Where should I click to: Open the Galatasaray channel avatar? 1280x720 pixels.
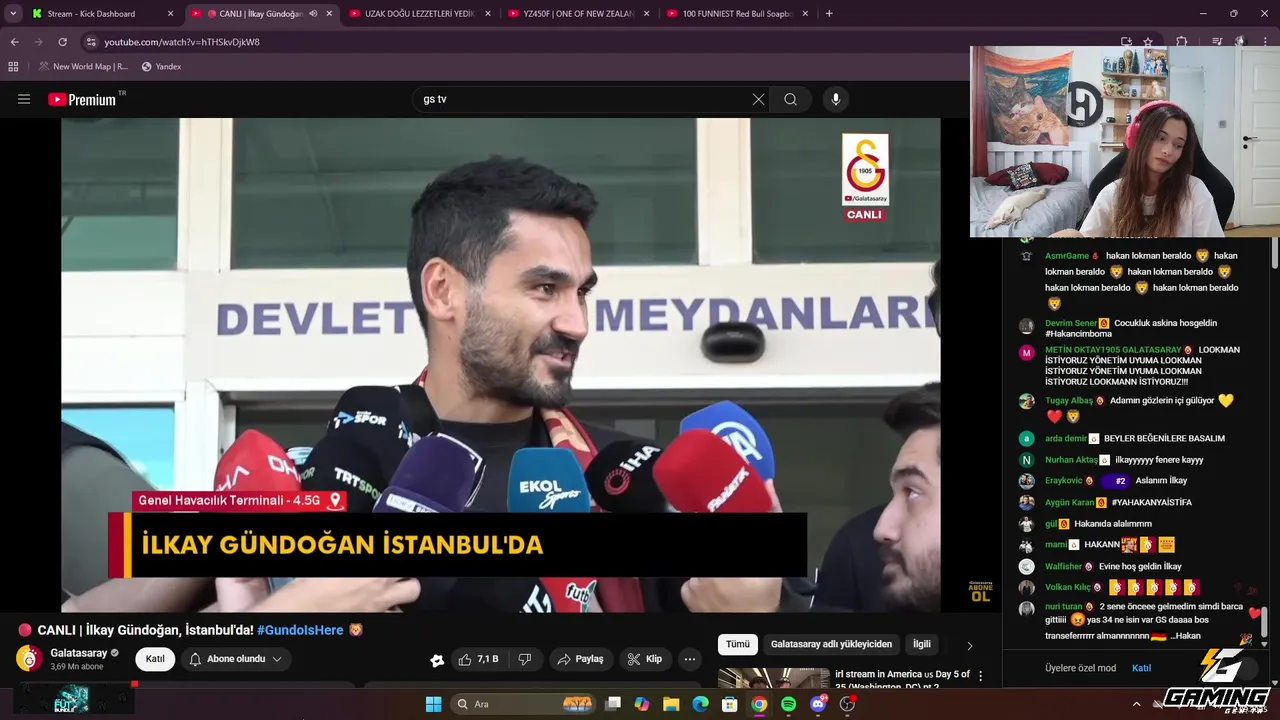(29, 658)
